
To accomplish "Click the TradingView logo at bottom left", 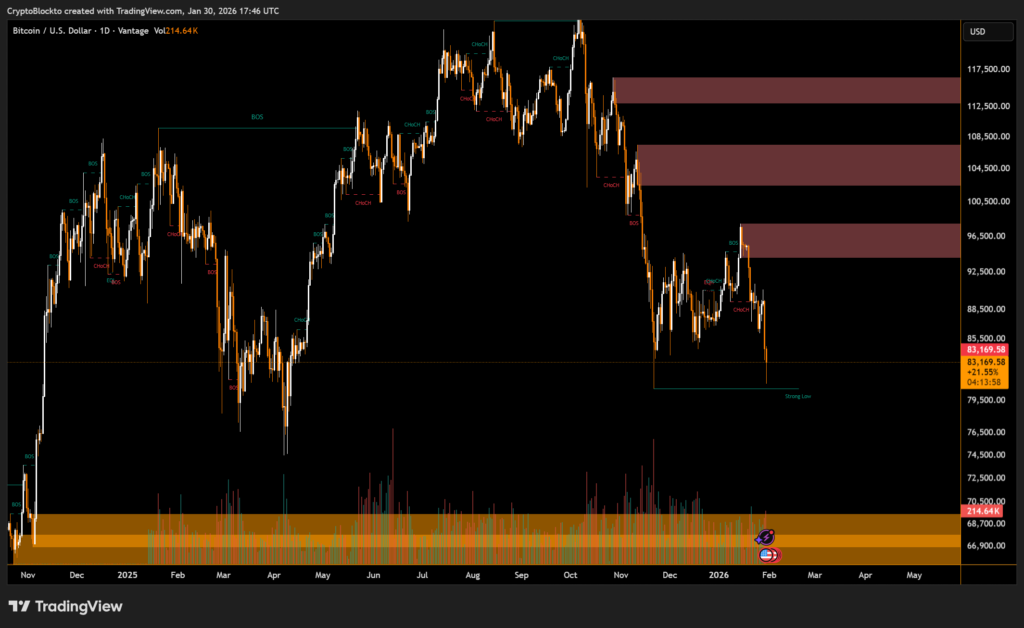I will [65, 606].
